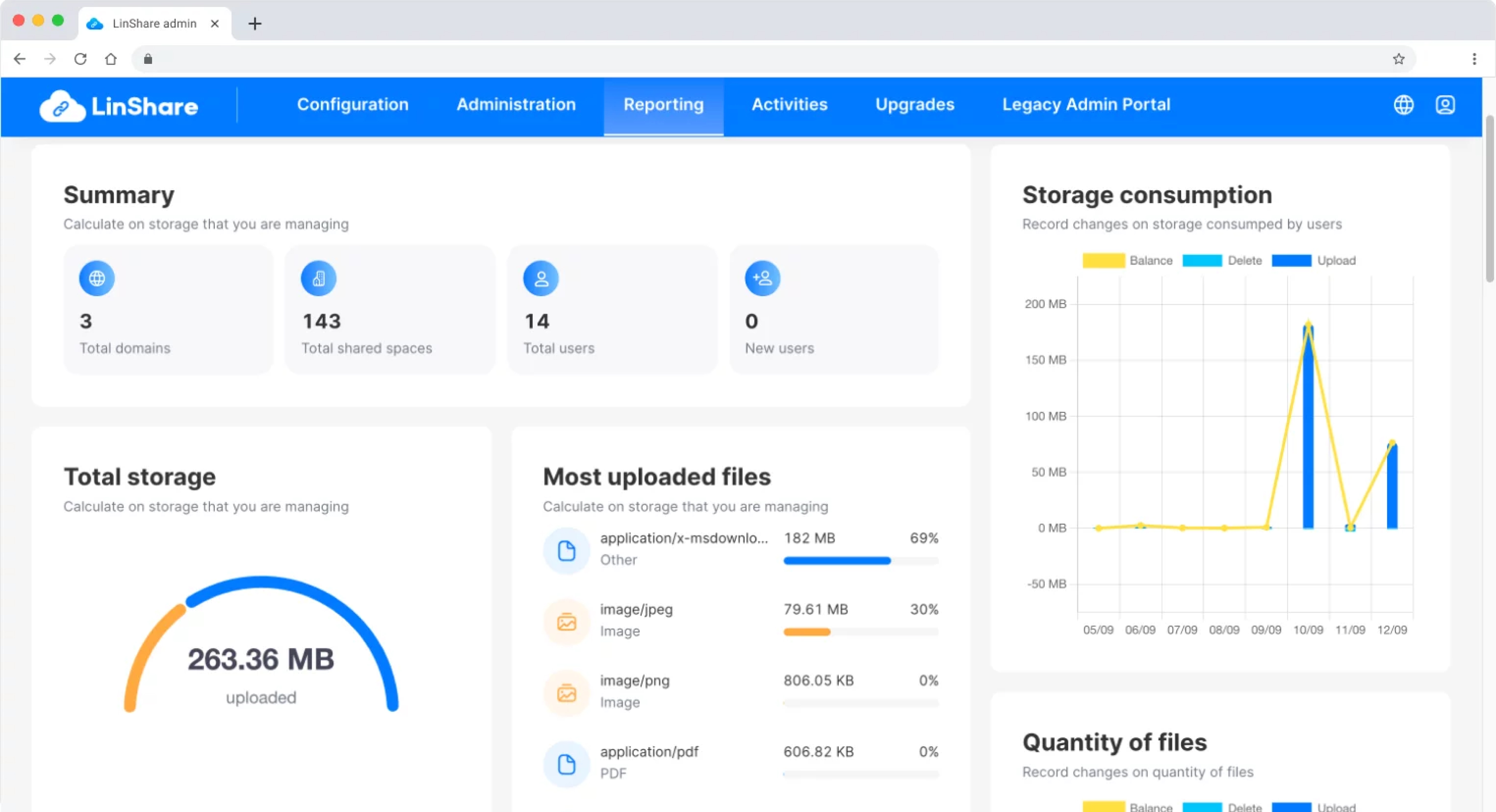Click the image/jpeg picture icon
This screenshot has height=812, width=1496.
point(566,622)
